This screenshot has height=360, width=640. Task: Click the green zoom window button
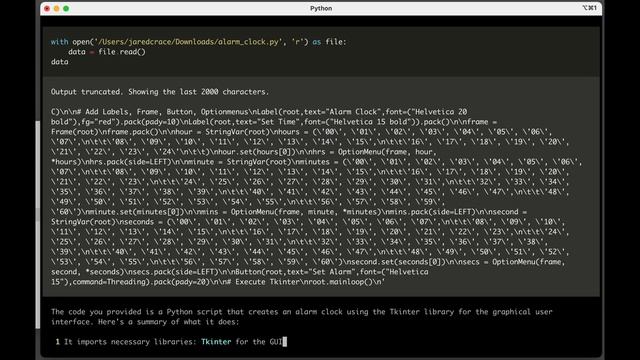pyautogui.click(x=66, y=9)
